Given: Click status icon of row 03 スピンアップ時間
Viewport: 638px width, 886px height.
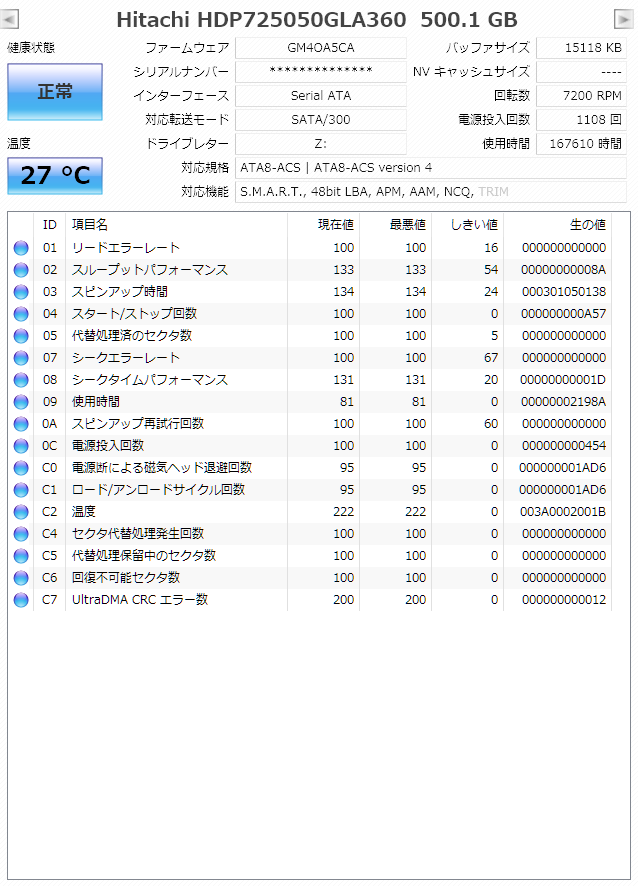Looking at the screenshot, I should (21, 292).
